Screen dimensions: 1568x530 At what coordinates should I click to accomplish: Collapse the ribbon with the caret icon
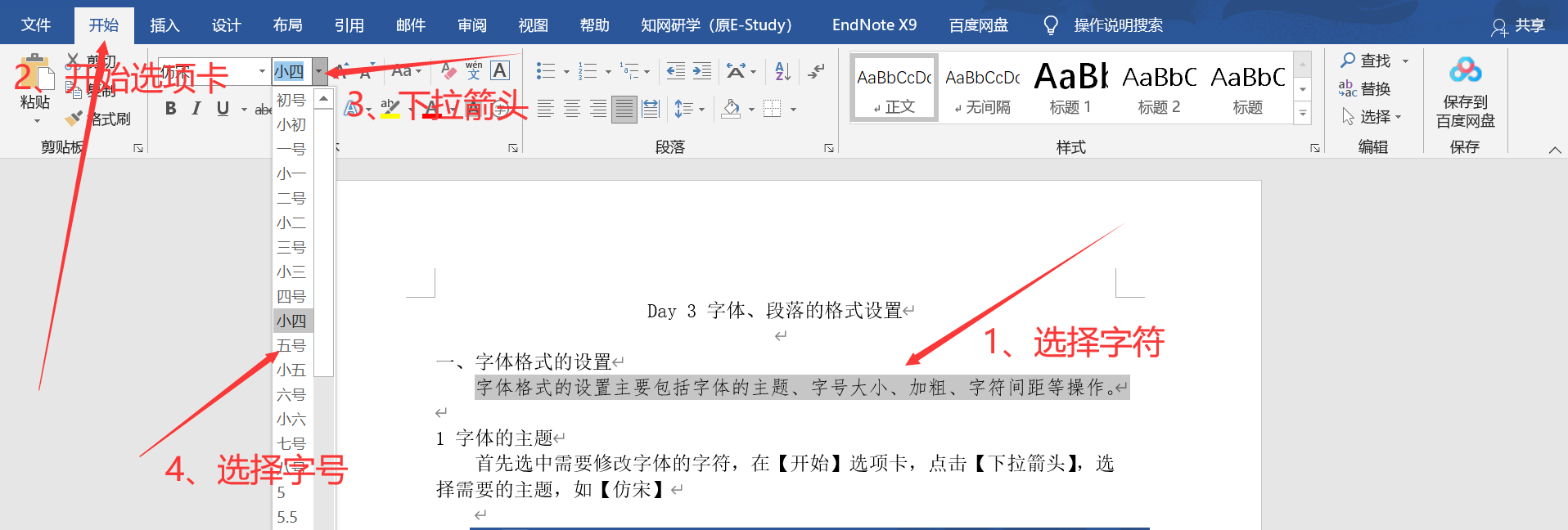(1555, 150)
